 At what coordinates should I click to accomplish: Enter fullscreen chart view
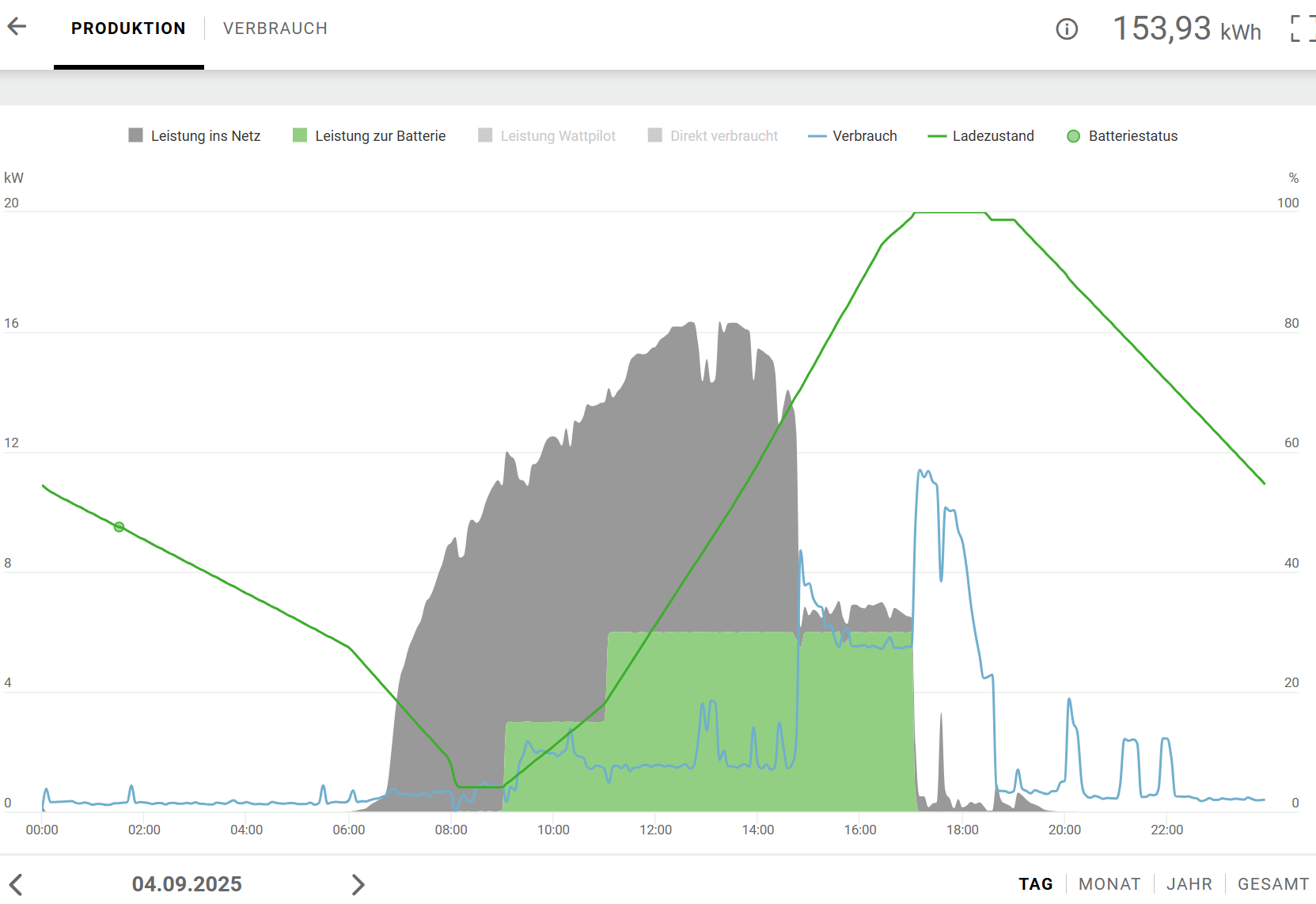pos(1302,28)
